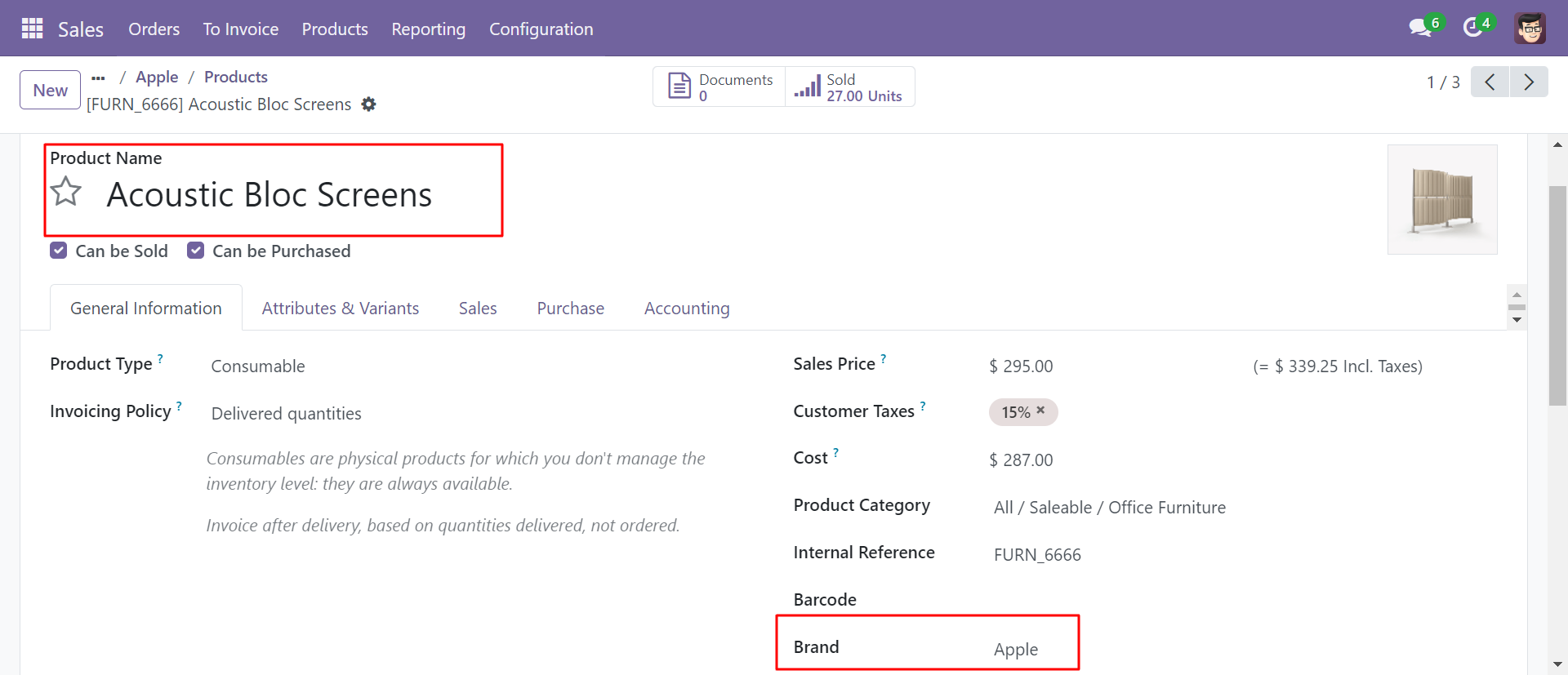Viewport: 1568px width, 675px height.
Task: Click the Invoicing Policy help question mark
Action: [179, 406]
